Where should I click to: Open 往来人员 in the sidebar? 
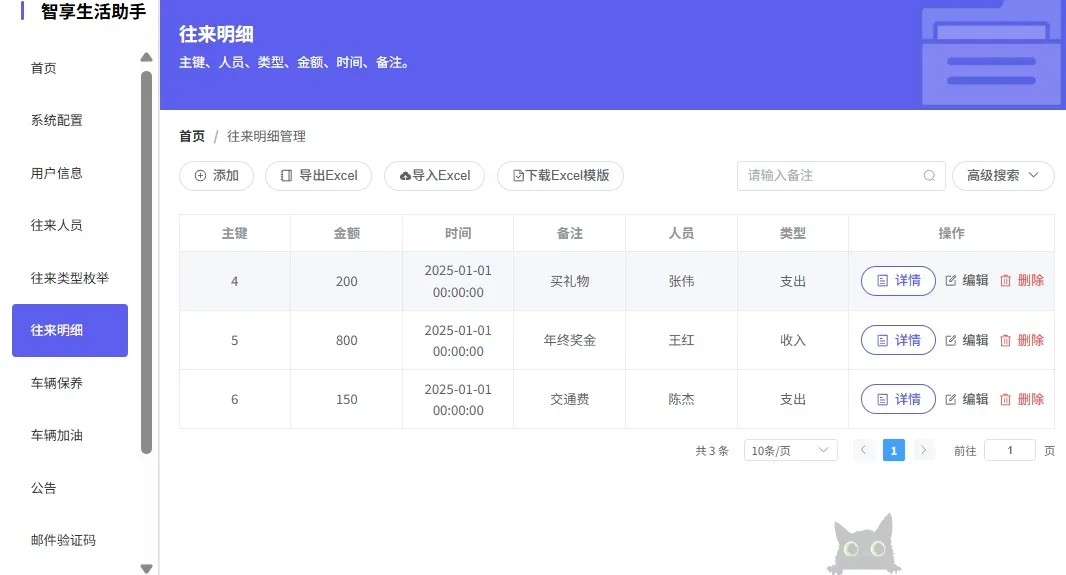pos(70,225)
